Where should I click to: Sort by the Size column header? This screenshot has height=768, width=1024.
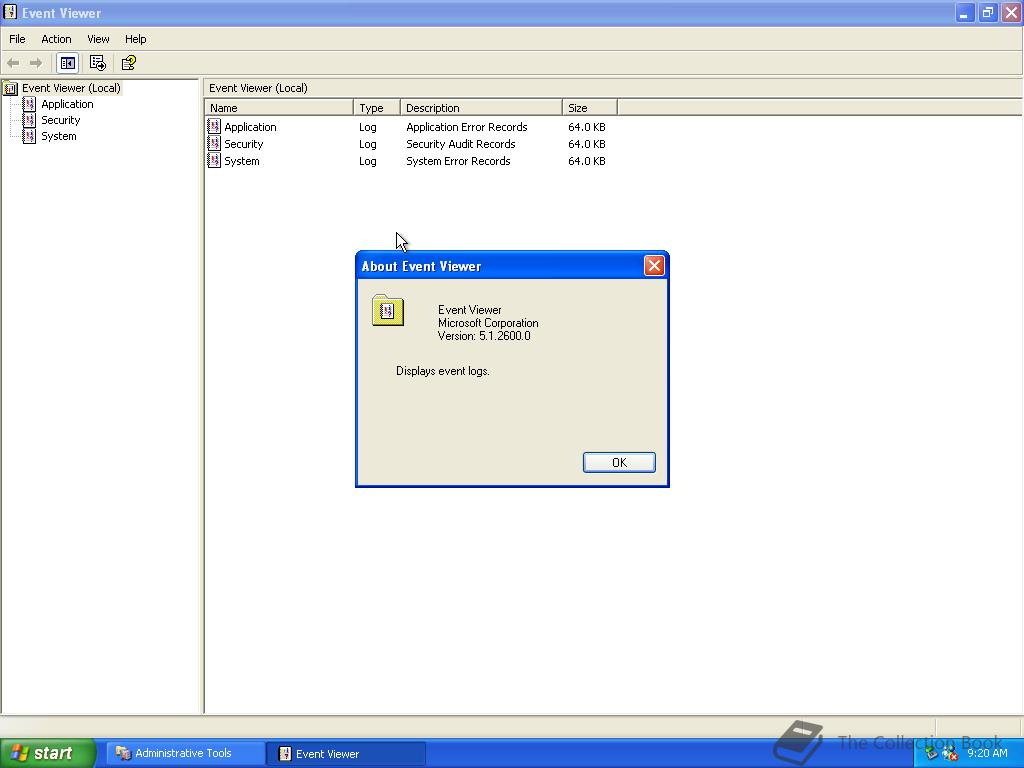pos(590,108)
